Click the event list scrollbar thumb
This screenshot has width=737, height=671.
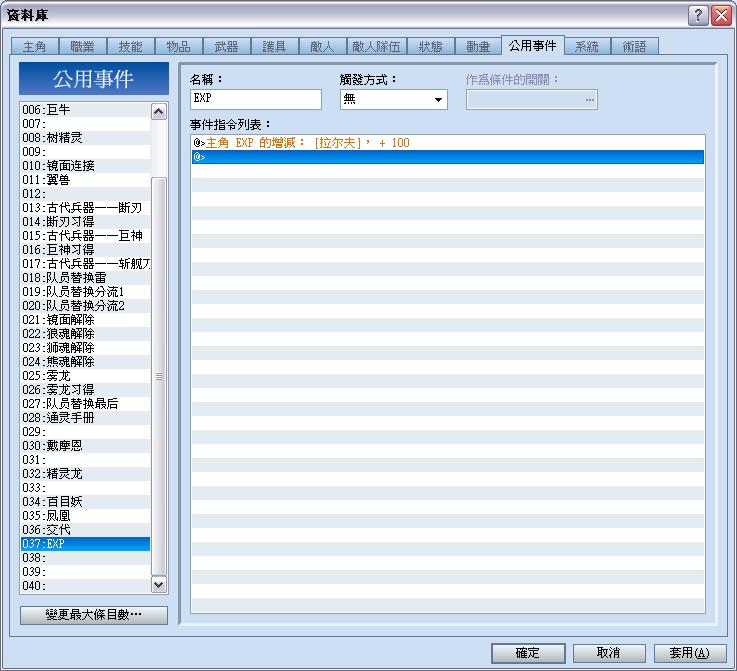coord(158,376)
